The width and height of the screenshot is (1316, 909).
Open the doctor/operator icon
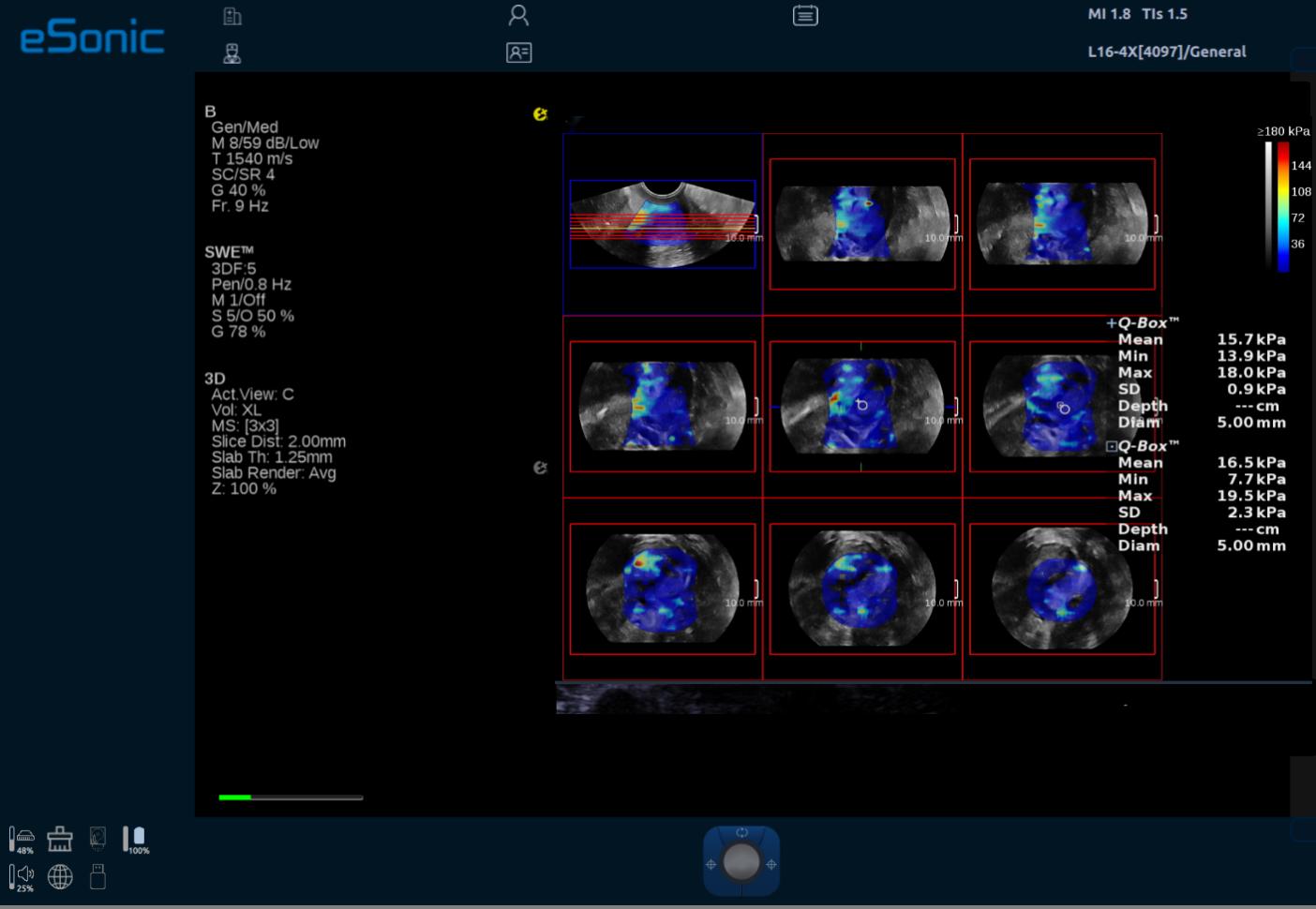click(232, 53)
